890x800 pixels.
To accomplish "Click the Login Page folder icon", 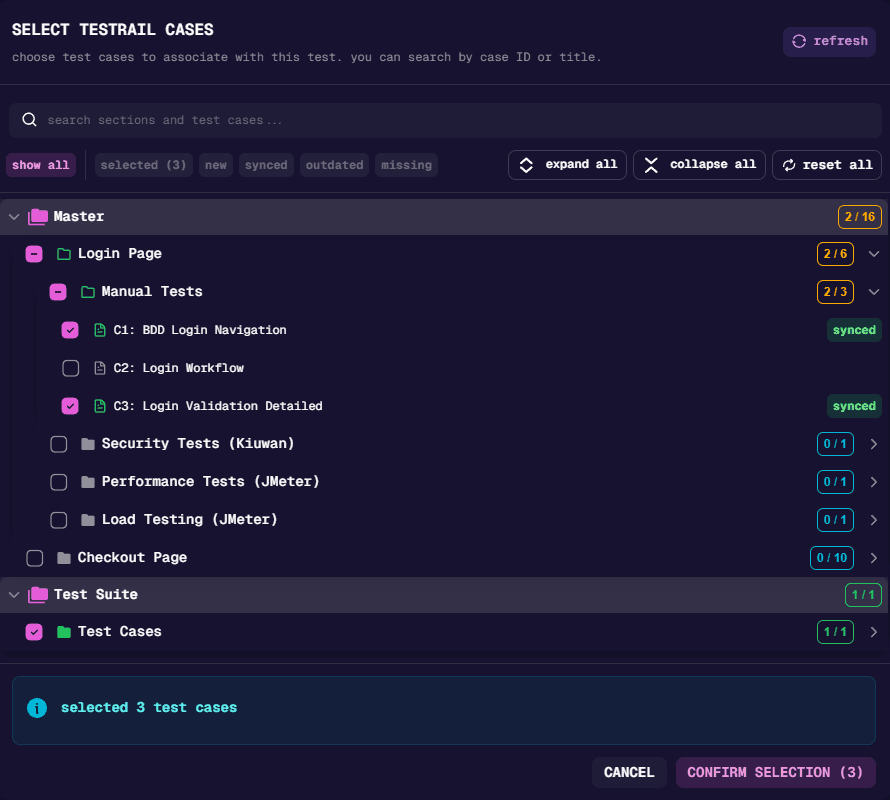I will click(64, 254).
